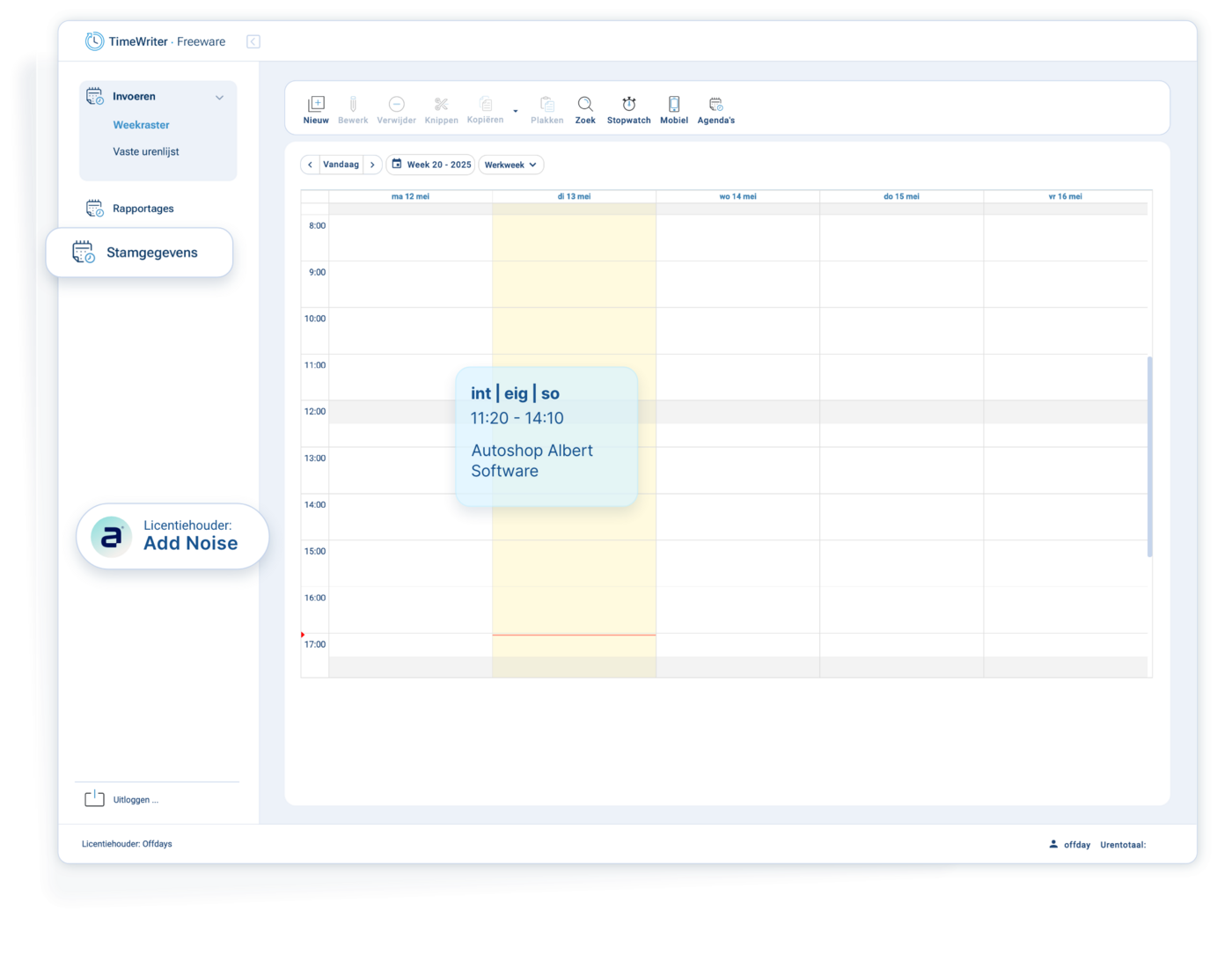Click the Nieuw toolbar icon

tap(316, 105)
